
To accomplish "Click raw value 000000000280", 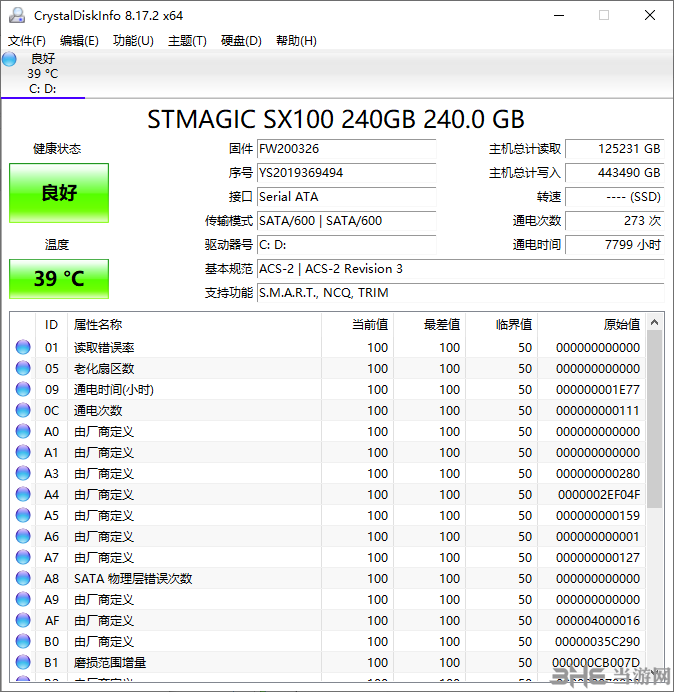I will (598, 474).
